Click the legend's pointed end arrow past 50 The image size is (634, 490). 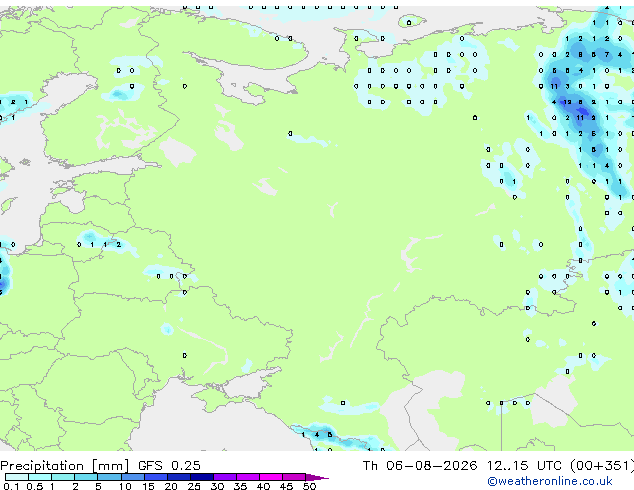point(317,477)
